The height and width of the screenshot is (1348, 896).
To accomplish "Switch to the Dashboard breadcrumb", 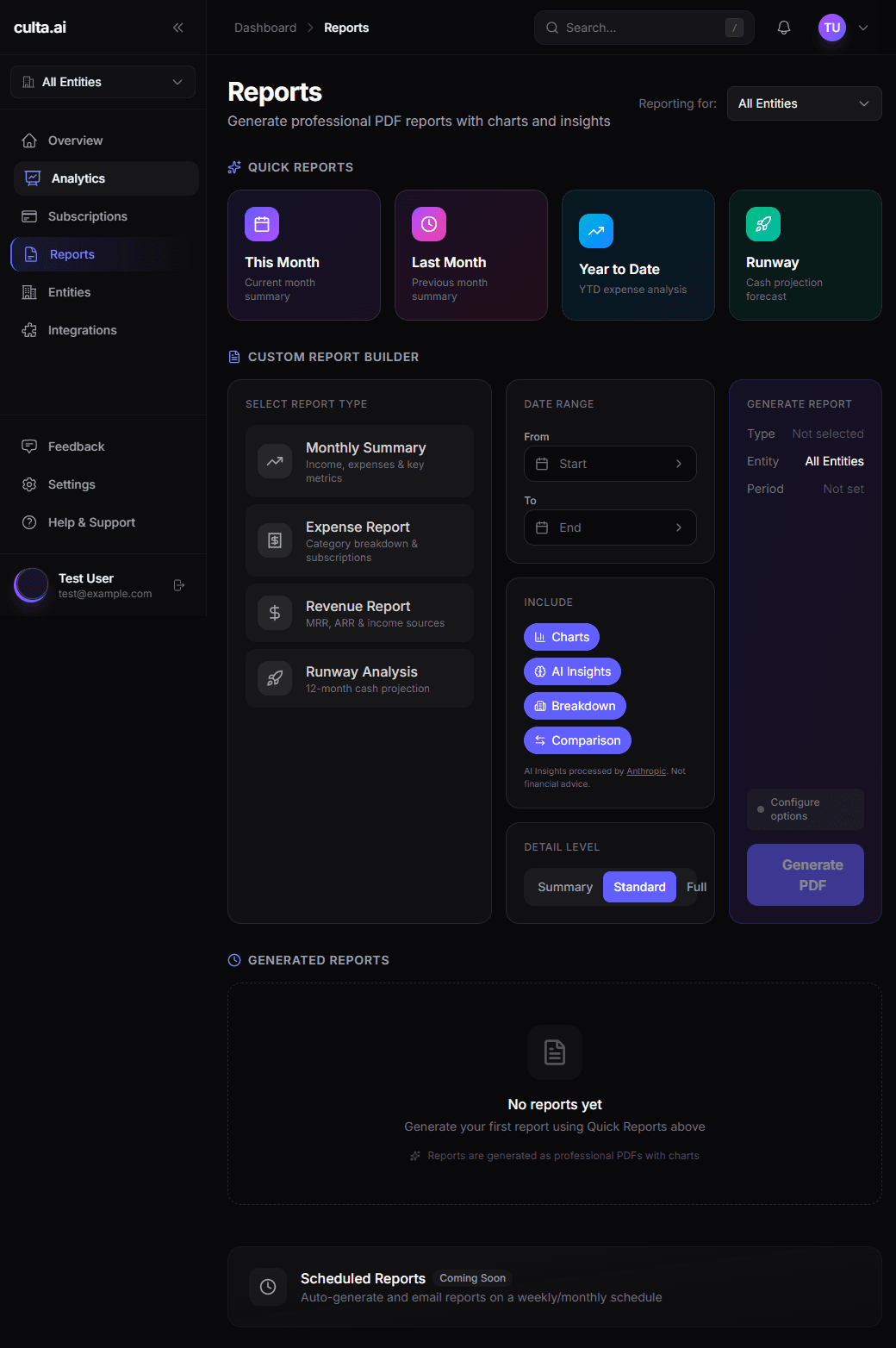I will [265, 27].
